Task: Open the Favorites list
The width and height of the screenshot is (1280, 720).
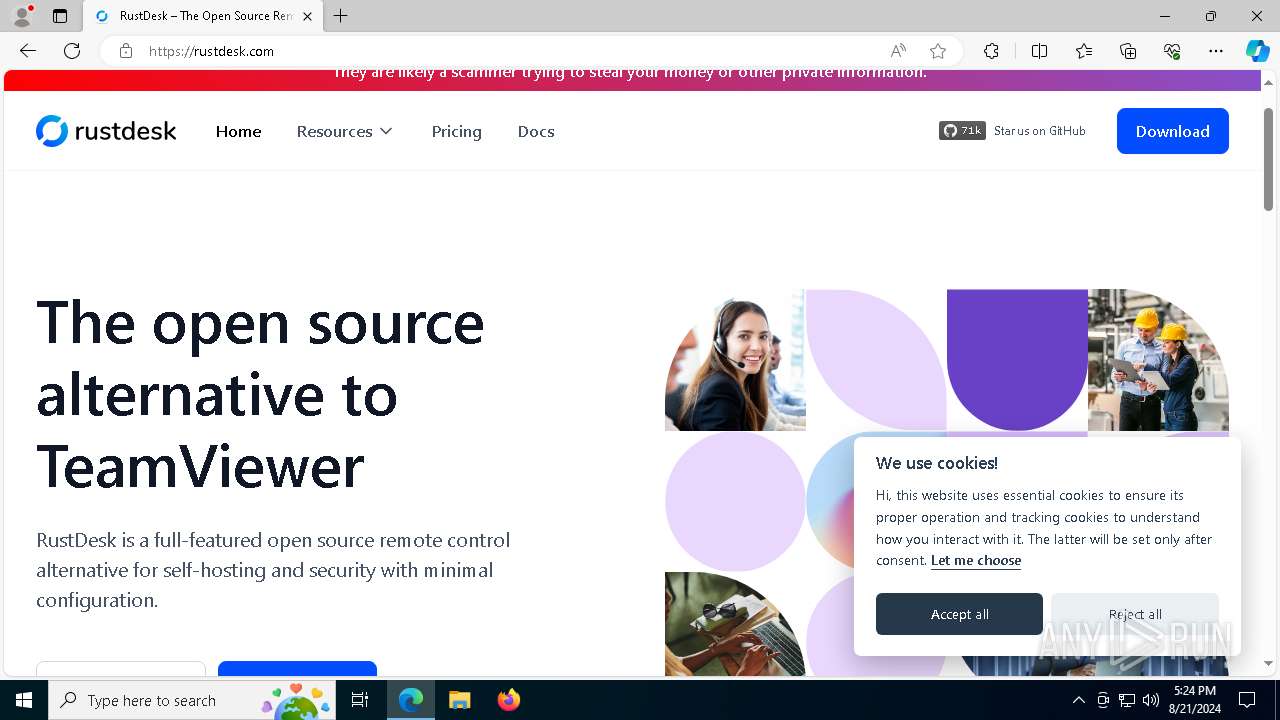Action: coord(1084,51)
